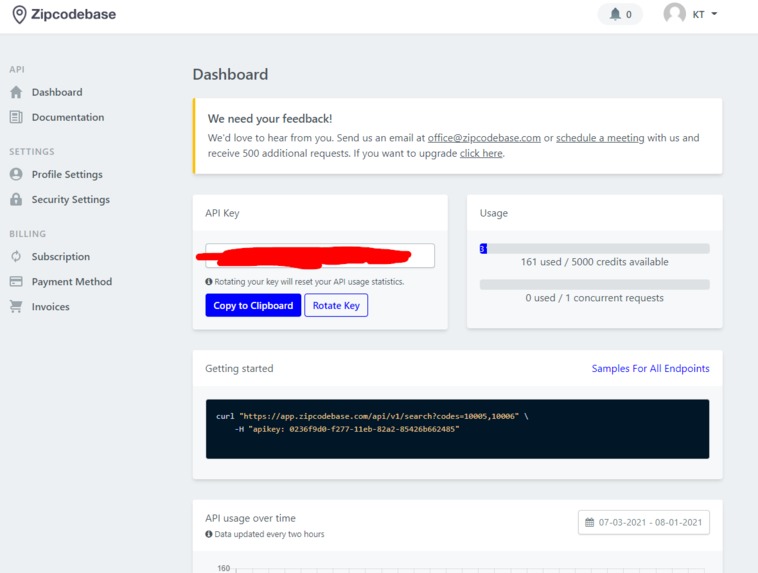This screenshot has height=573, width=758.
Task: Click '161 used / 5000 credits available' text
Action: coord(595,262)
